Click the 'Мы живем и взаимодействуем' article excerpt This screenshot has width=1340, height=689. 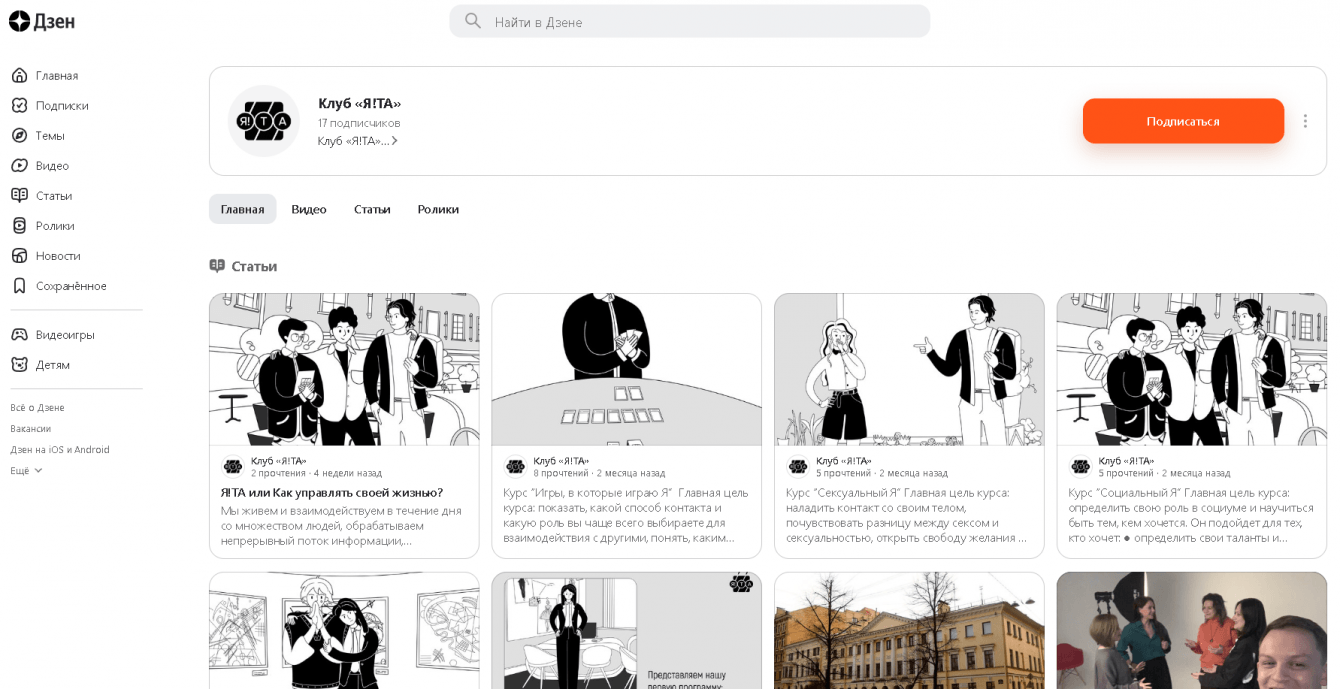[x=341, y=526]
